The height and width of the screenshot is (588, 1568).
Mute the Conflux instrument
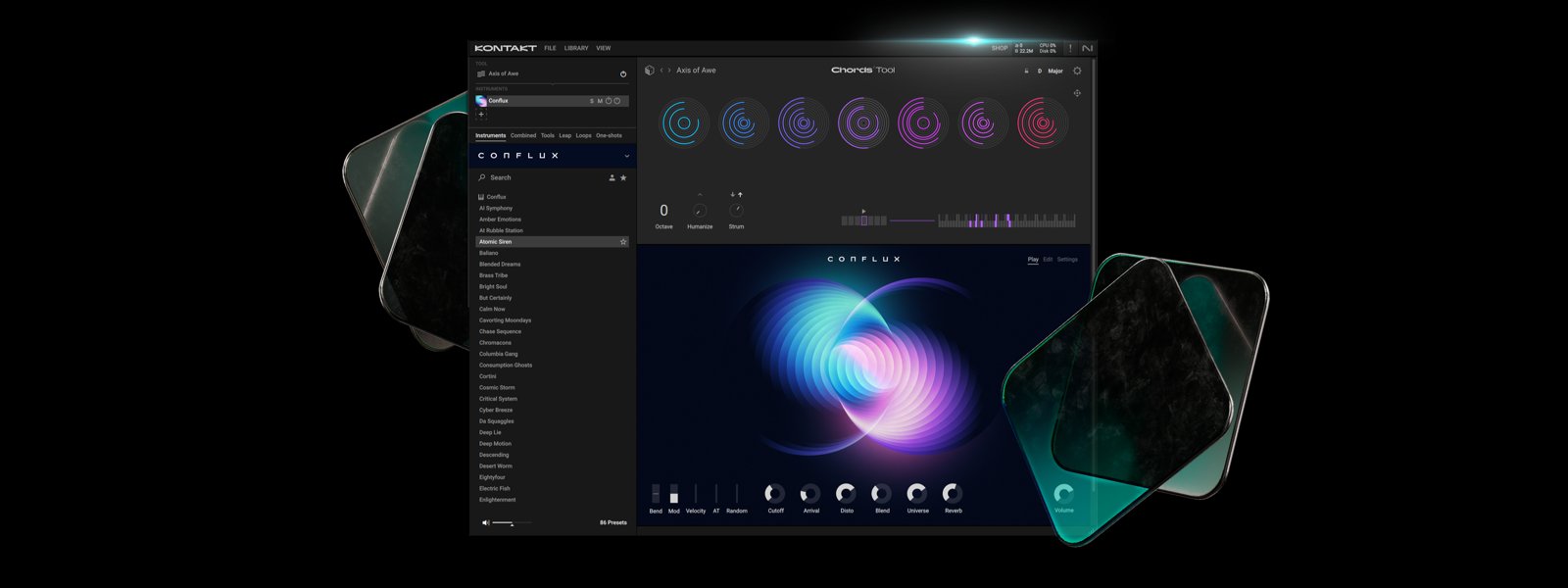(x=600, y=101)
